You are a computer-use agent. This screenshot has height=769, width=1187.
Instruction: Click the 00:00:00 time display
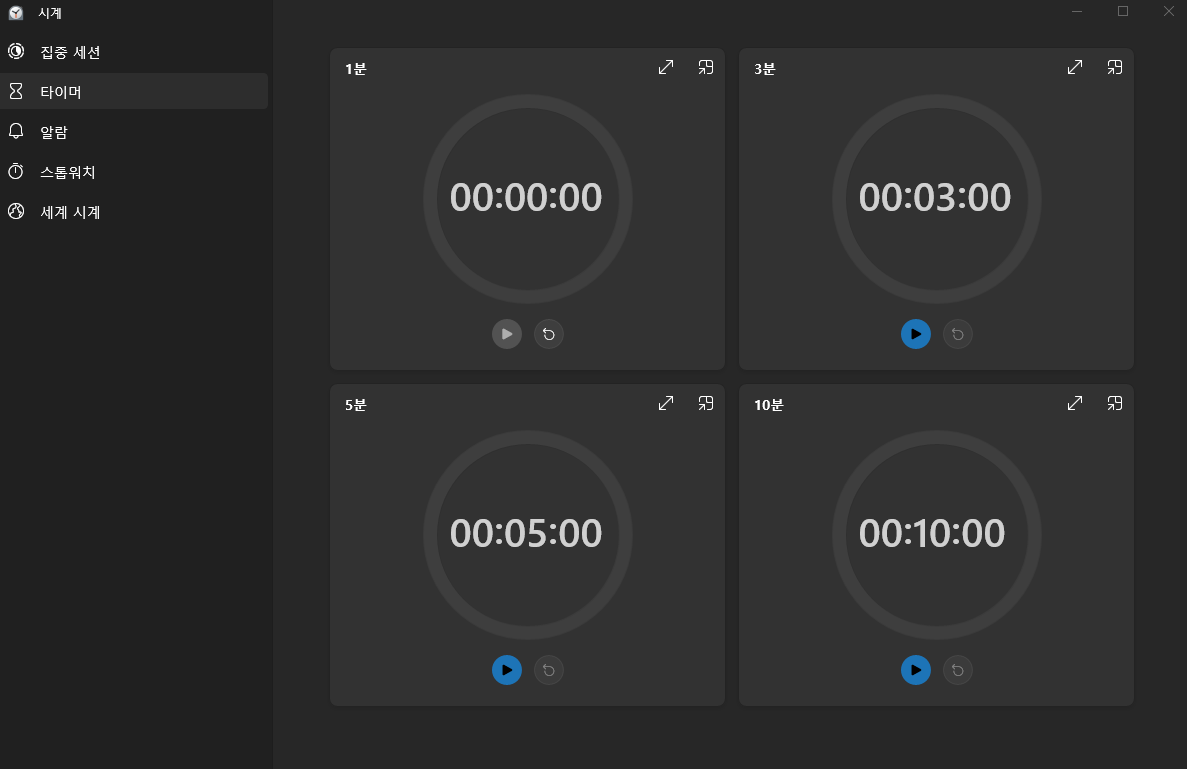(x=526, y=198)
